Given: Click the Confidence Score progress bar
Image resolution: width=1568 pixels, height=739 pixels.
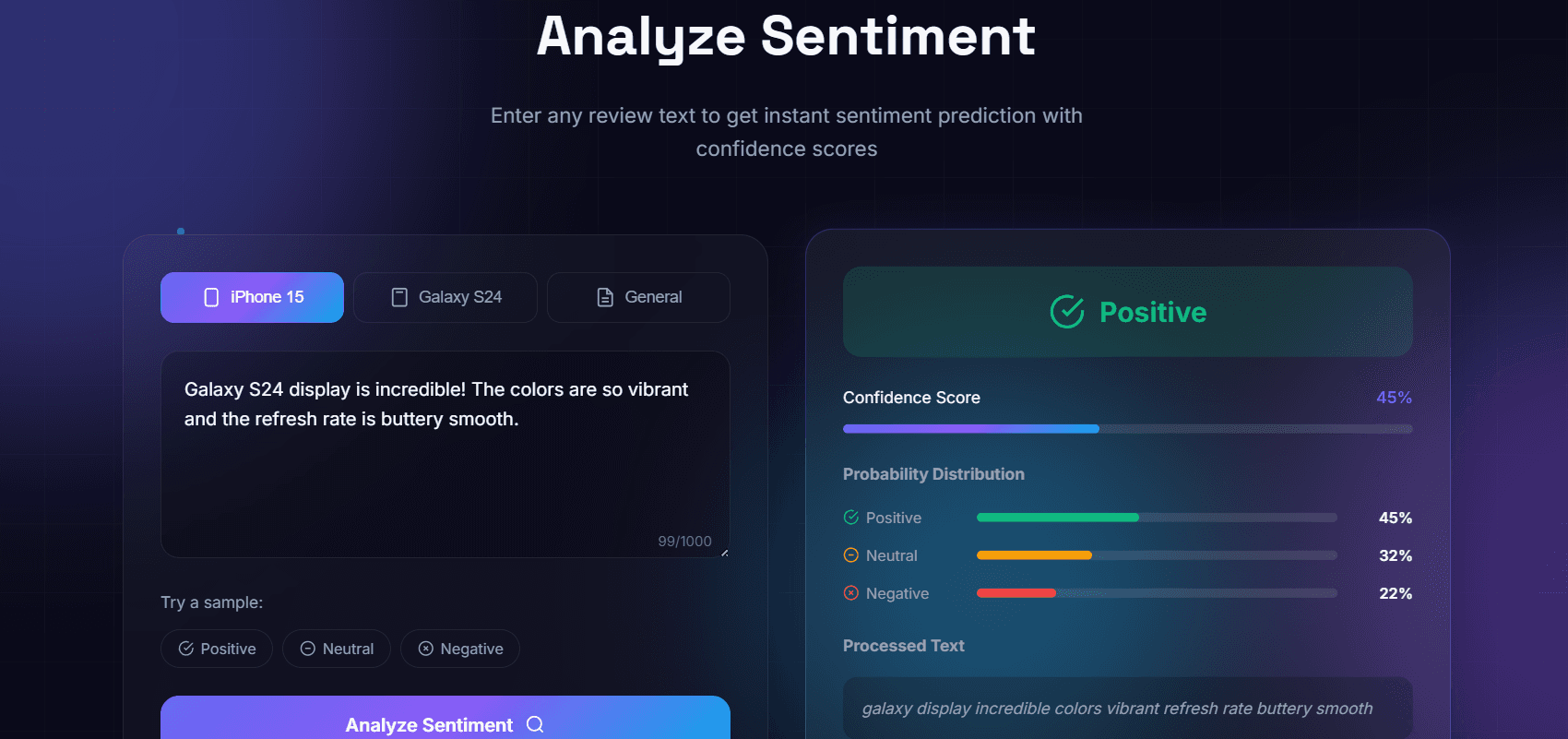Looking at the screenshot, I should (x=1127, y=428).
